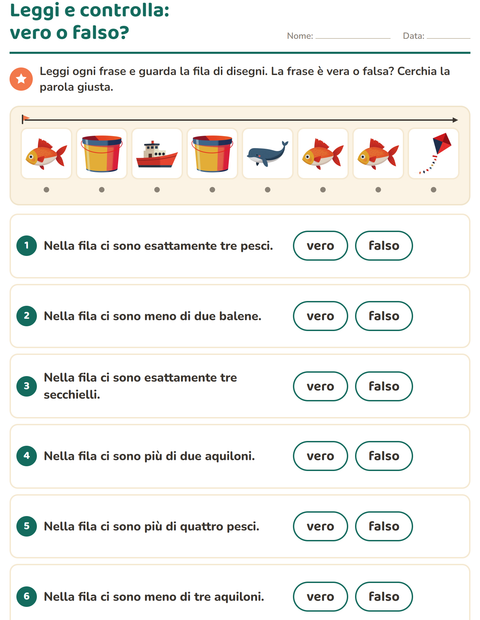Click the fish picture next to the kite
Screen dimensions: 480x620
[378, 153]
